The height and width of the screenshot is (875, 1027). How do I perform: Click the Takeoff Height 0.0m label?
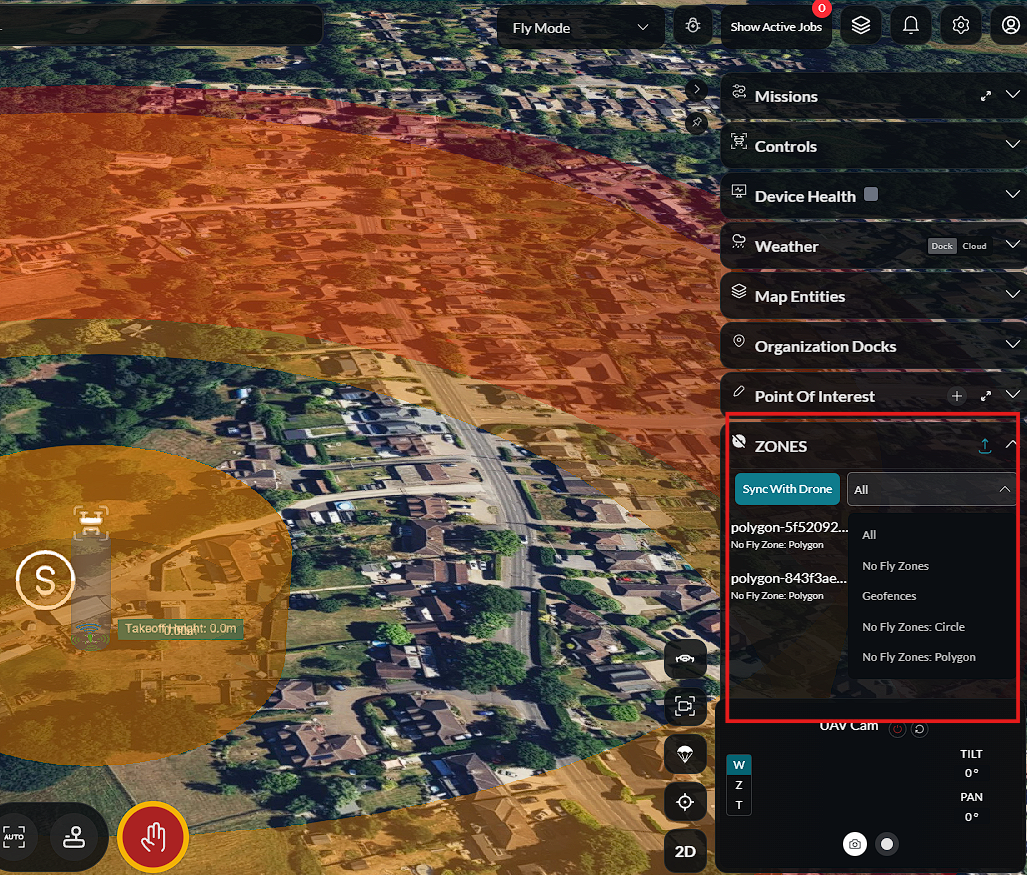pos(181,629)
